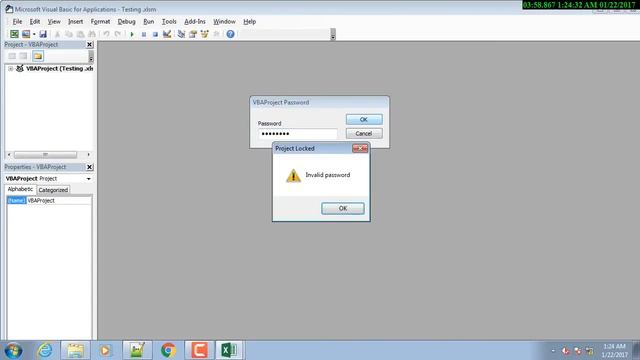This screenshot has height=360, width=640.
Task: Open the View menu
Action: tap(54, 22)
